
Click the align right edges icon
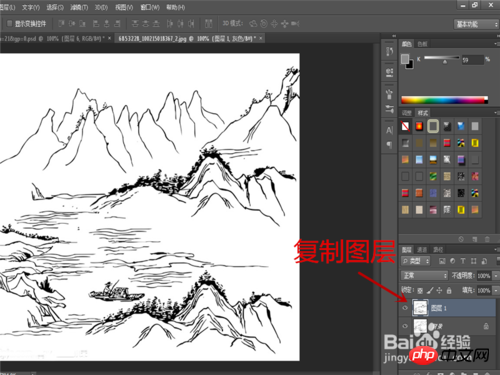tap(117, 24)
